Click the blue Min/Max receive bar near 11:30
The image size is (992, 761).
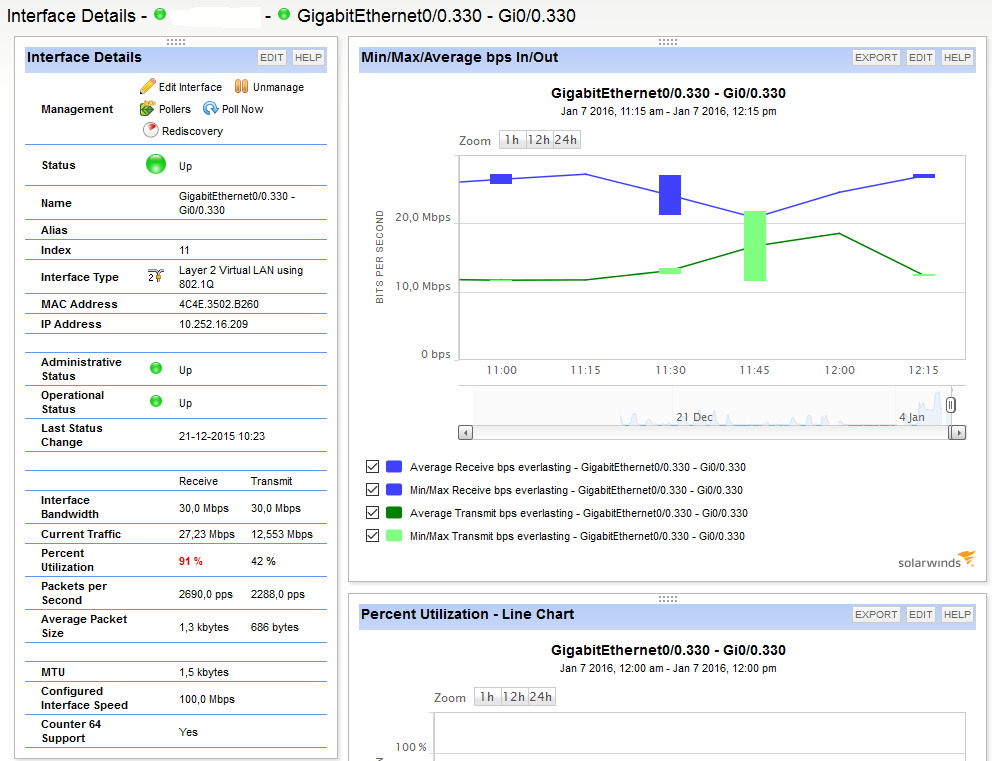670,195
